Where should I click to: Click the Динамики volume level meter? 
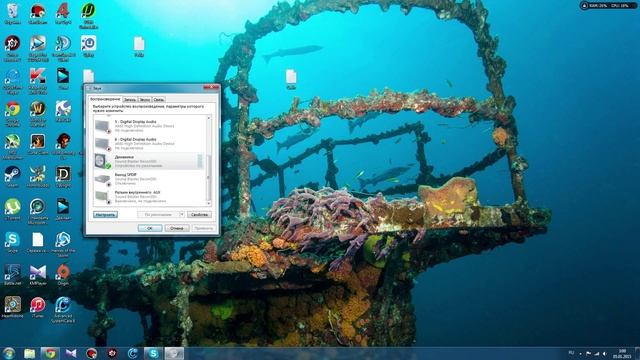(x=200, y=161)
